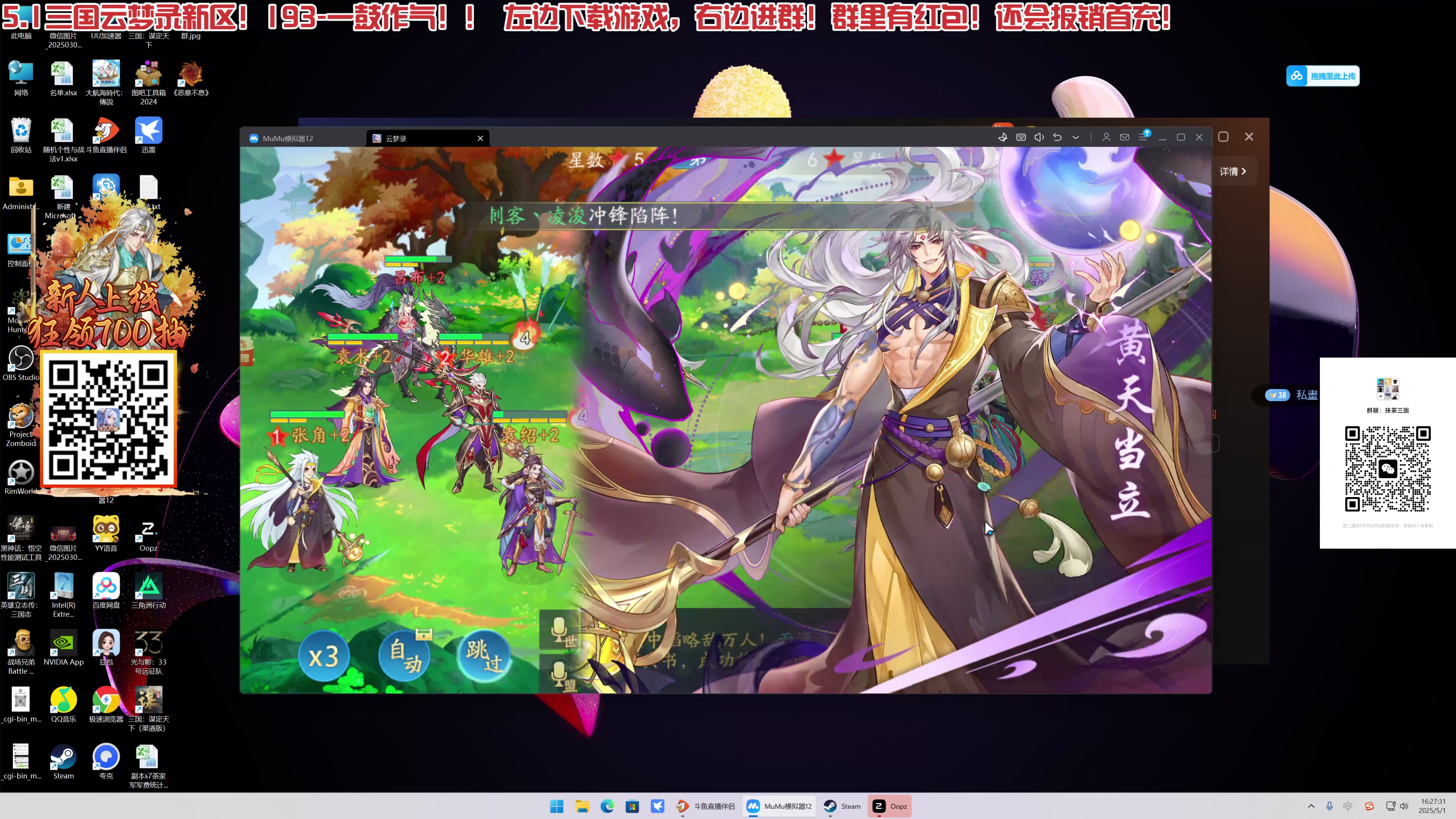Click the 跳过 skip battle button
Image resolution: width=1456 pixels, height=819 pixels.
(485, 657)
